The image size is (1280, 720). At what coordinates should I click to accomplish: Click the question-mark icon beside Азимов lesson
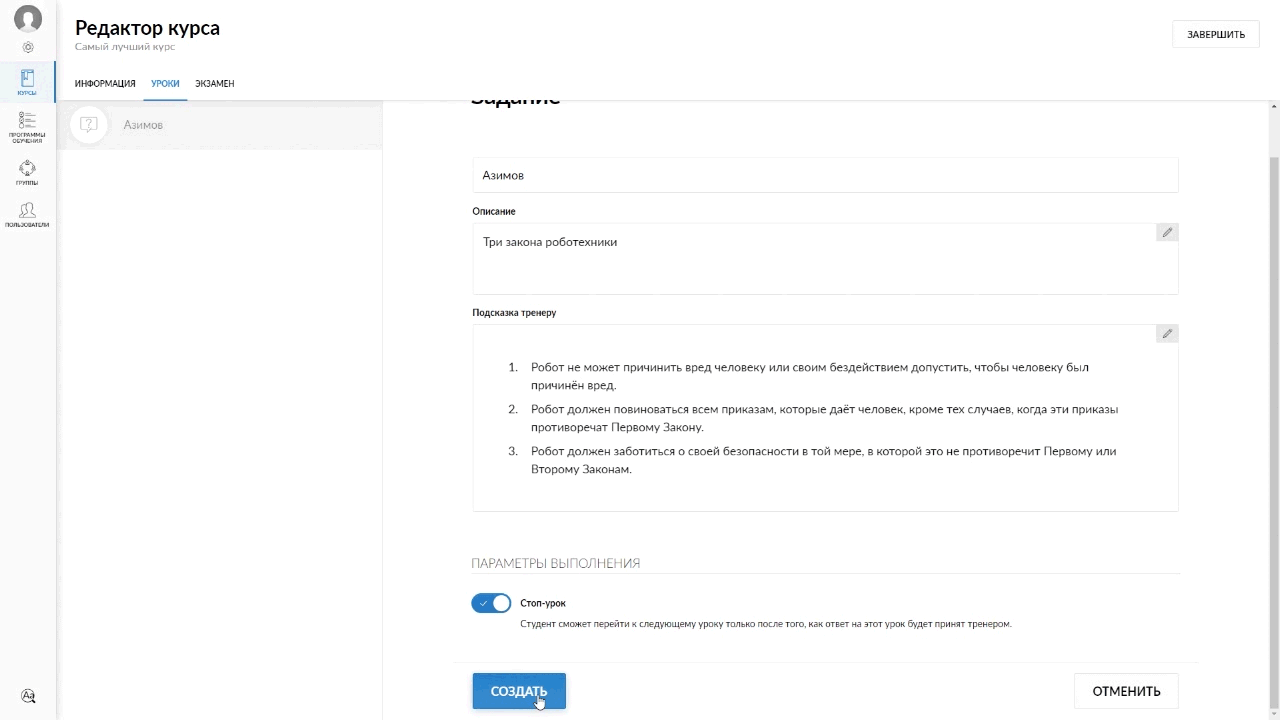point(88,125)
